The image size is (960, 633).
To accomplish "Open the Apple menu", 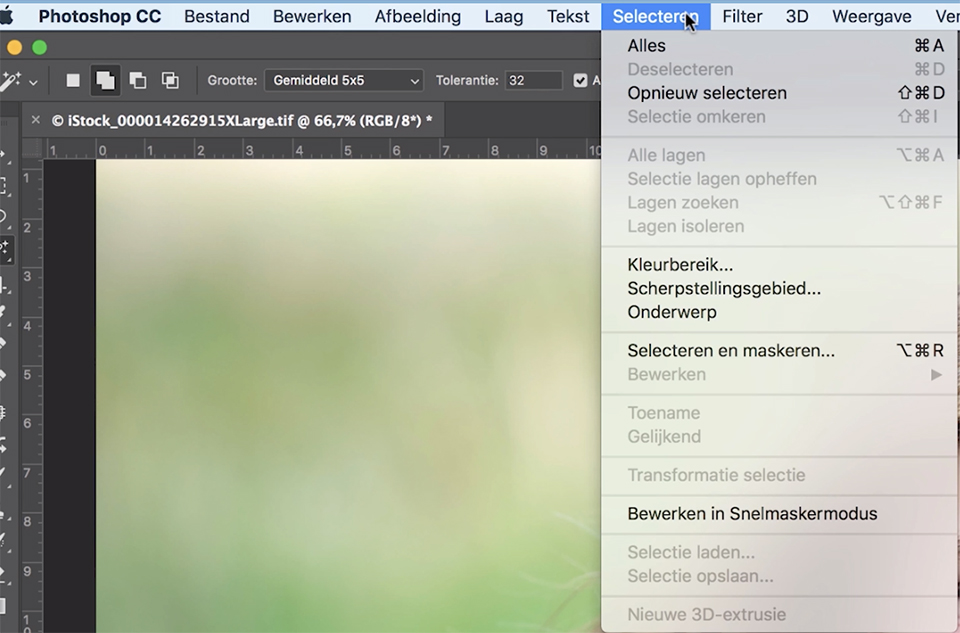I will point(7,16).
